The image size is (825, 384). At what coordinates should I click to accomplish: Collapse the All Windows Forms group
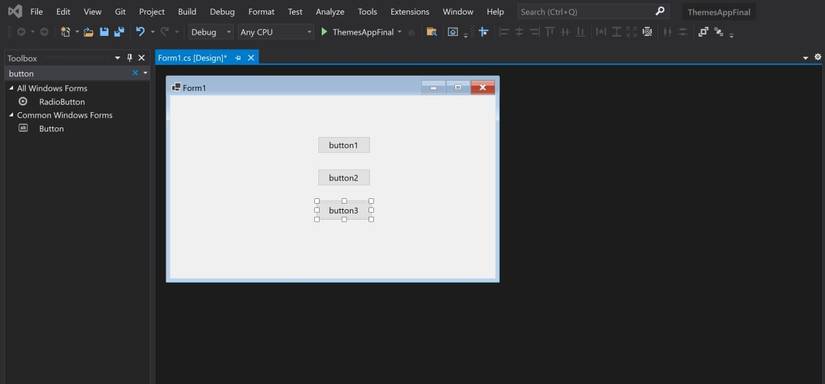(12, 88)
